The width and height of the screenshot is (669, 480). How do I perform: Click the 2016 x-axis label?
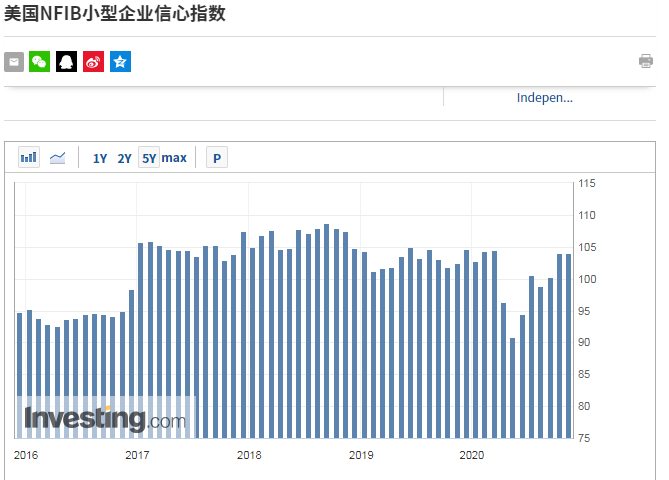point(26,455)
